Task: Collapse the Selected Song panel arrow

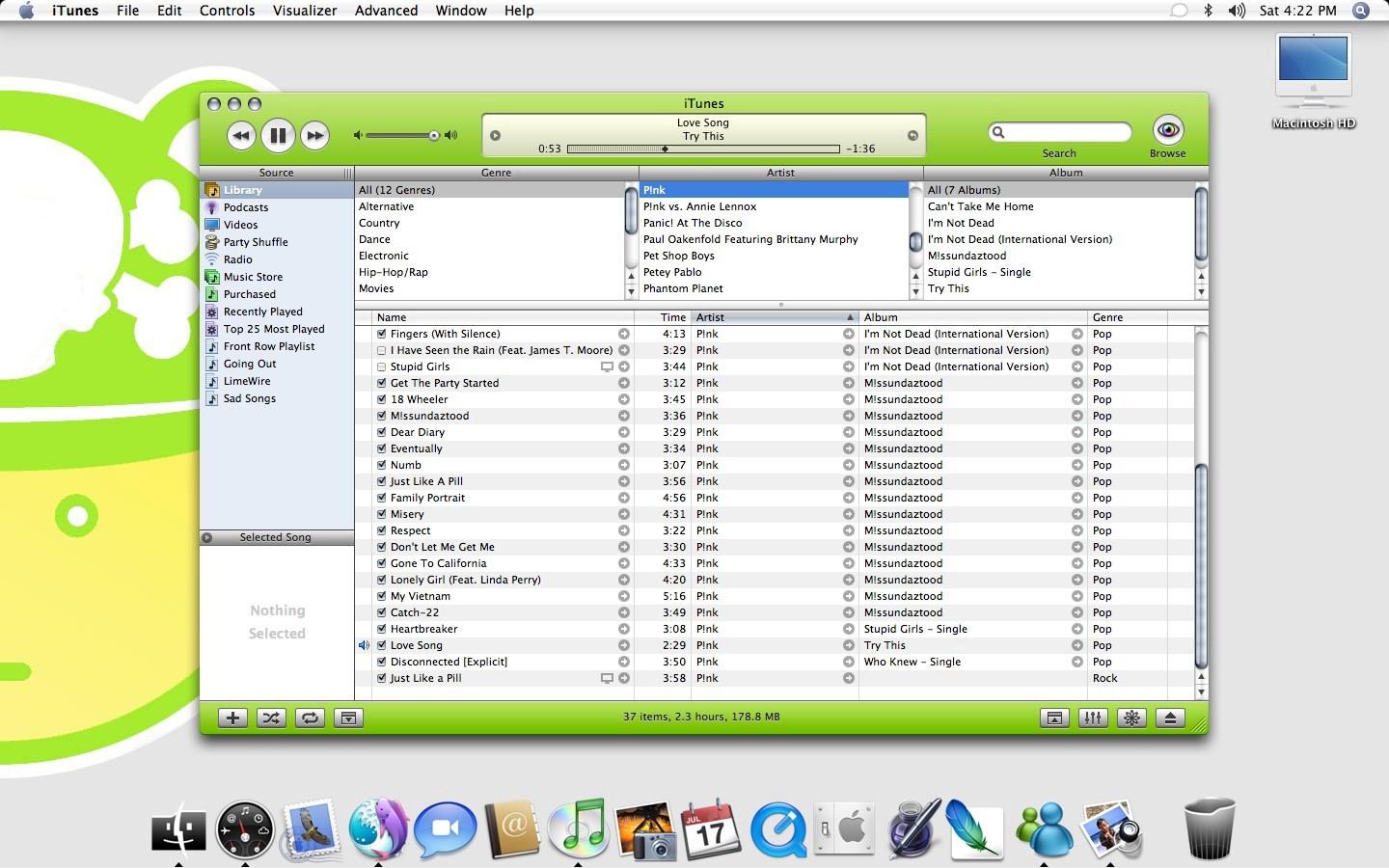Action: [207, 537]
